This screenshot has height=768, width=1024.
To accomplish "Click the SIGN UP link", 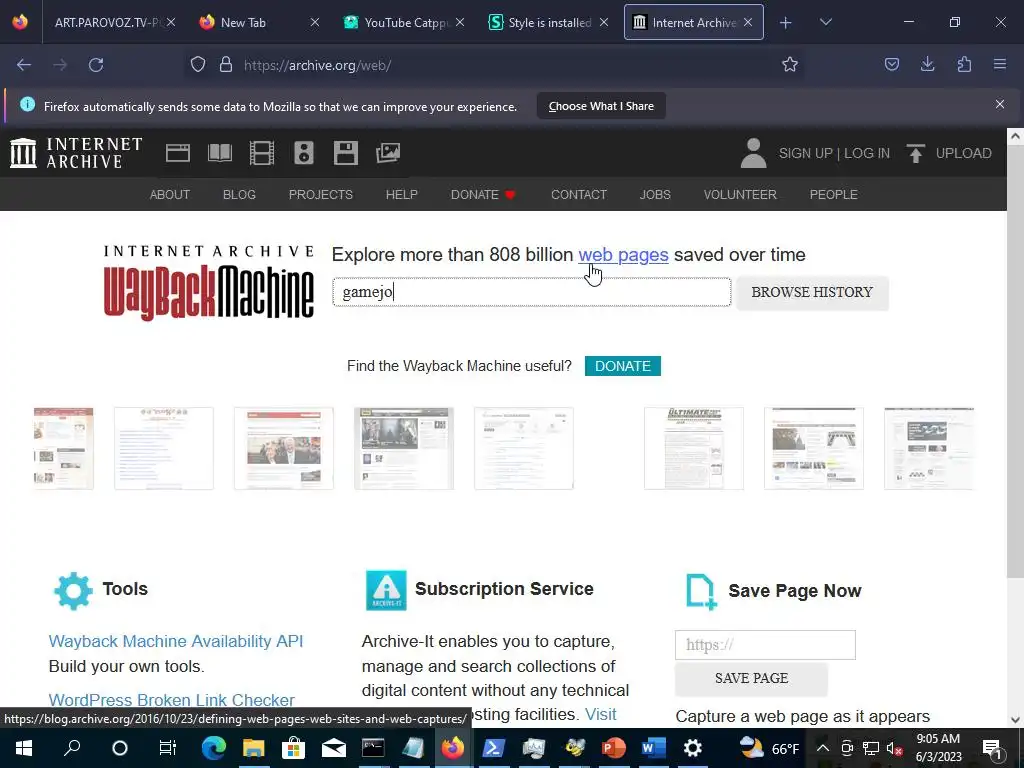I will pyautogui.click(x=805, y=153).
